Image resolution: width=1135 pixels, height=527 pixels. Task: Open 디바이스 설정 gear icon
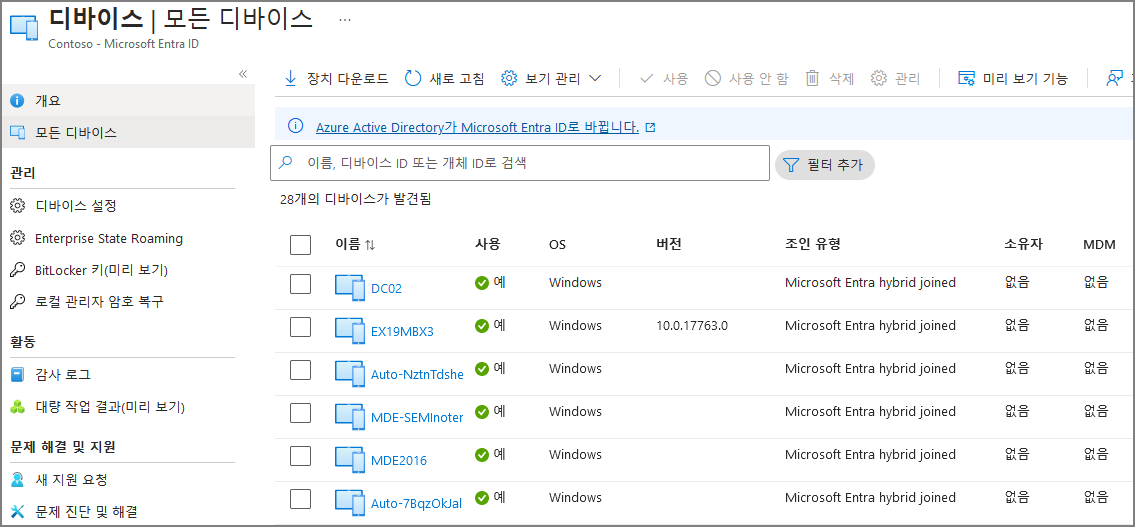[17, 206]
